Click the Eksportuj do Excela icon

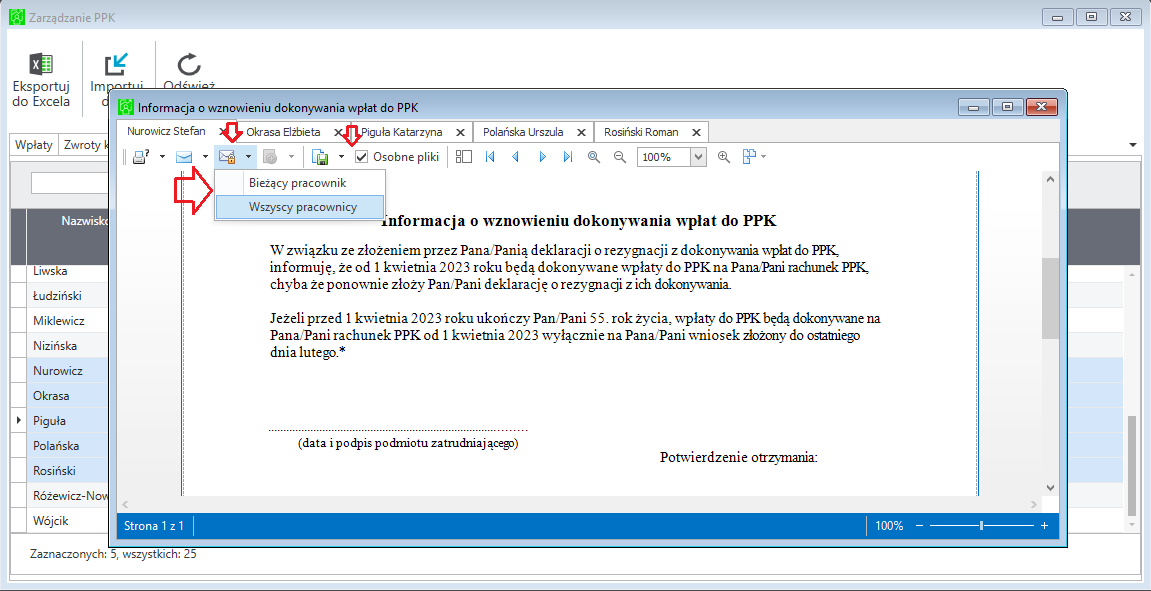[x=41, y=65]
